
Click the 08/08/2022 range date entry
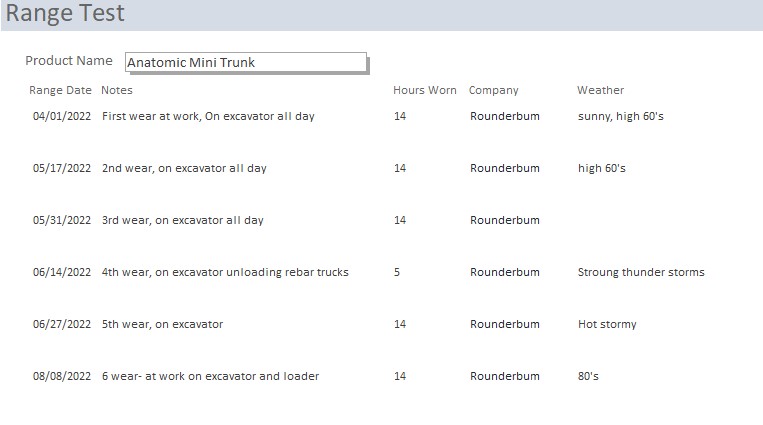click(62, 376)
